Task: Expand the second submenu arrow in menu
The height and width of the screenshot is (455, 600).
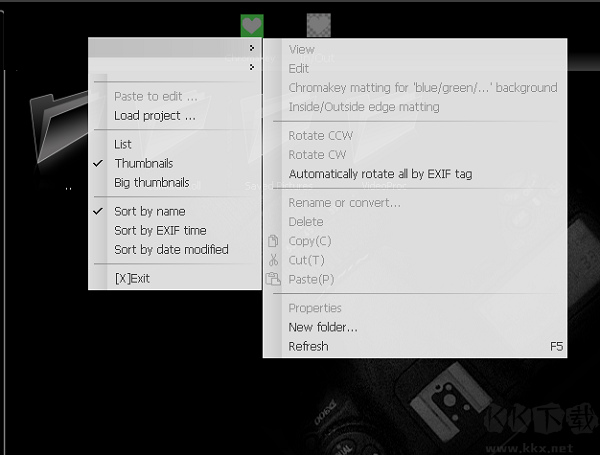Action: 251,67
